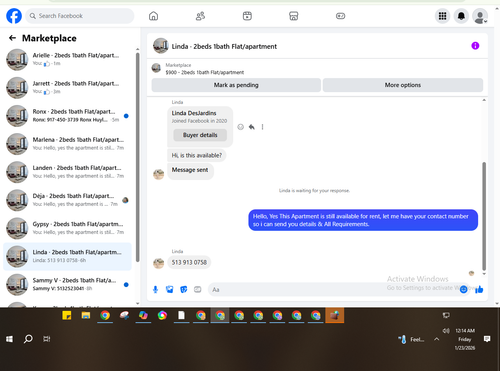Image resolution: width=500 pixels, height=371 pixels.
Task: Open Sticky Notes on the taskbar
Action: (x=67, y=315)
